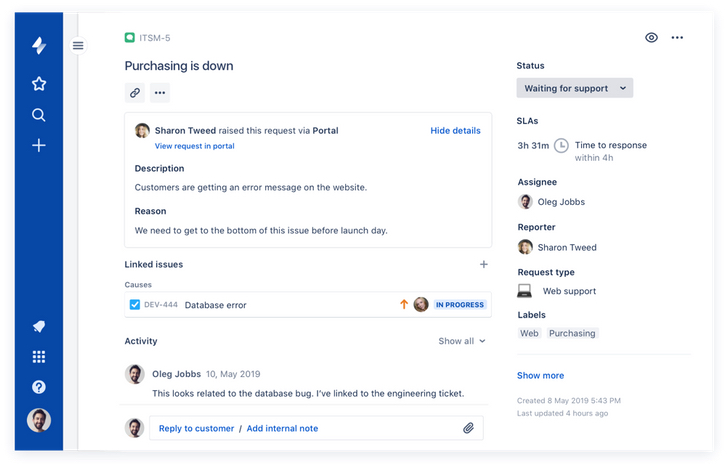
Task: Click the IN PROGRESS status badge
Action: tap(460, 305)
